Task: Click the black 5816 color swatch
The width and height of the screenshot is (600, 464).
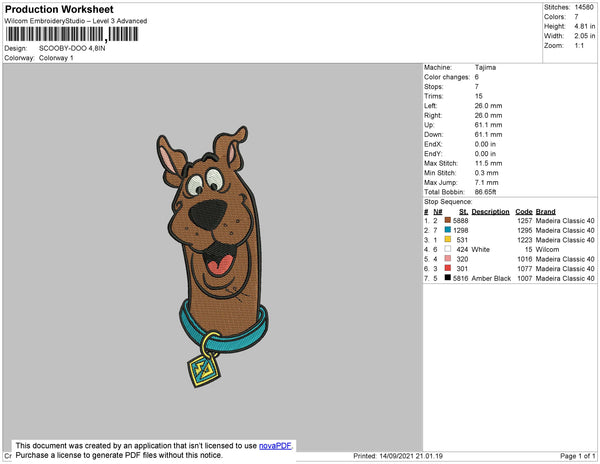Action: 448,278
